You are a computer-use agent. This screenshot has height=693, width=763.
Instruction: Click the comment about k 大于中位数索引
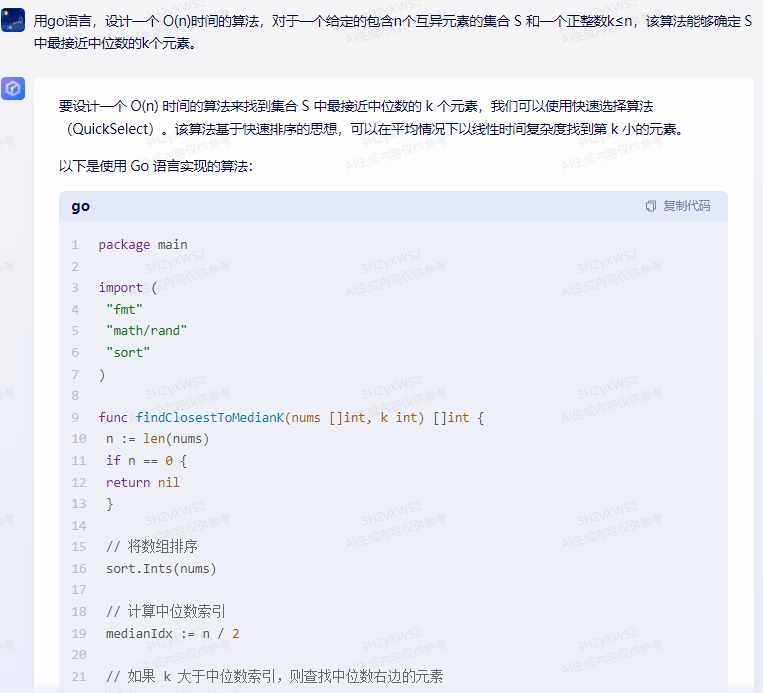274,676
